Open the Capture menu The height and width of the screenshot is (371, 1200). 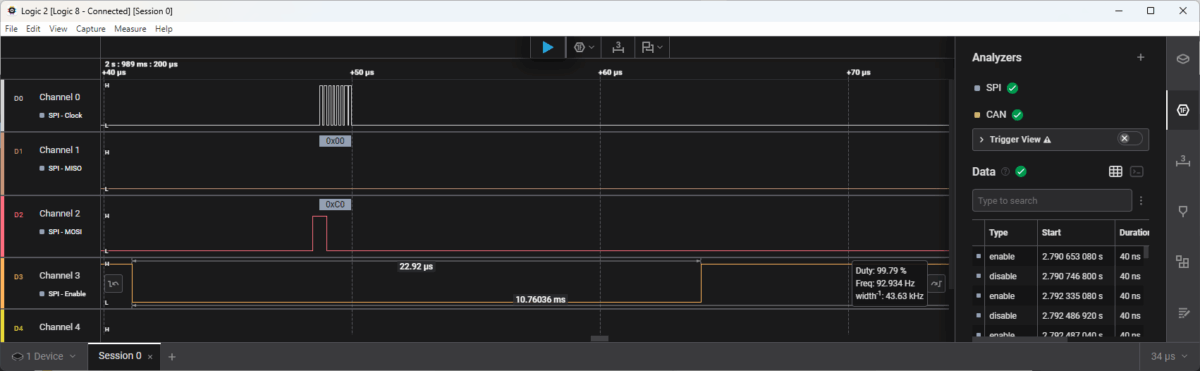(x=91, y=29)
